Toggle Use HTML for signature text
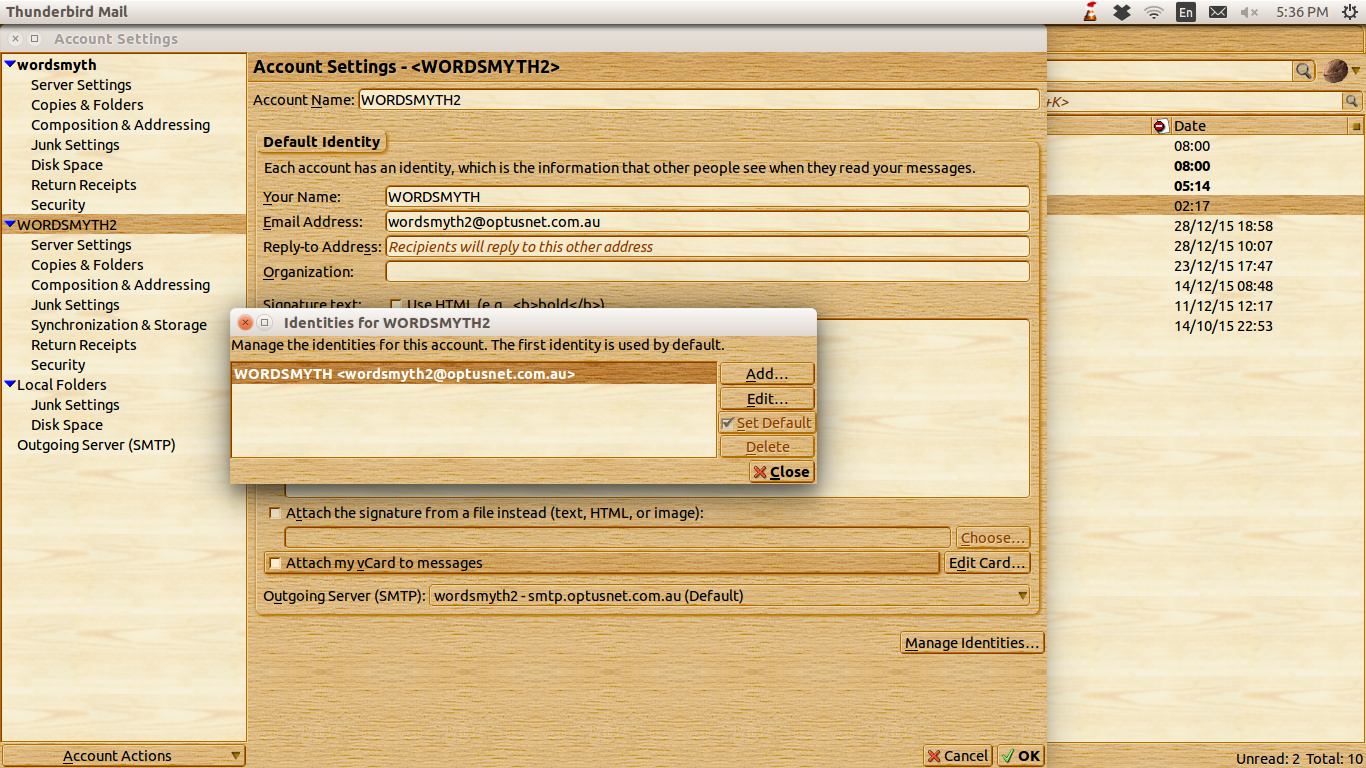The height and width of the screenshot is (768, 1366). coord(396,304)
